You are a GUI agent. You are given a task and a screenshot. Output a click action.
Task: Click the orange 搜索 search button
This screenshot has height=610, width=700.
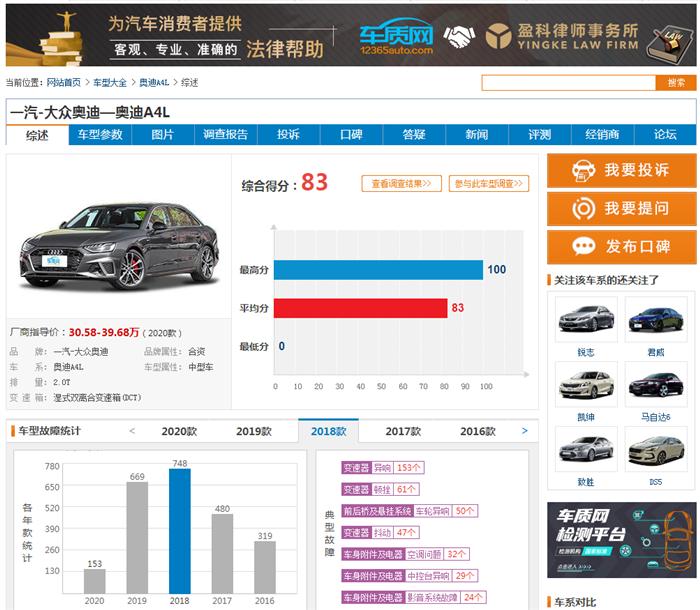(676, 83)
